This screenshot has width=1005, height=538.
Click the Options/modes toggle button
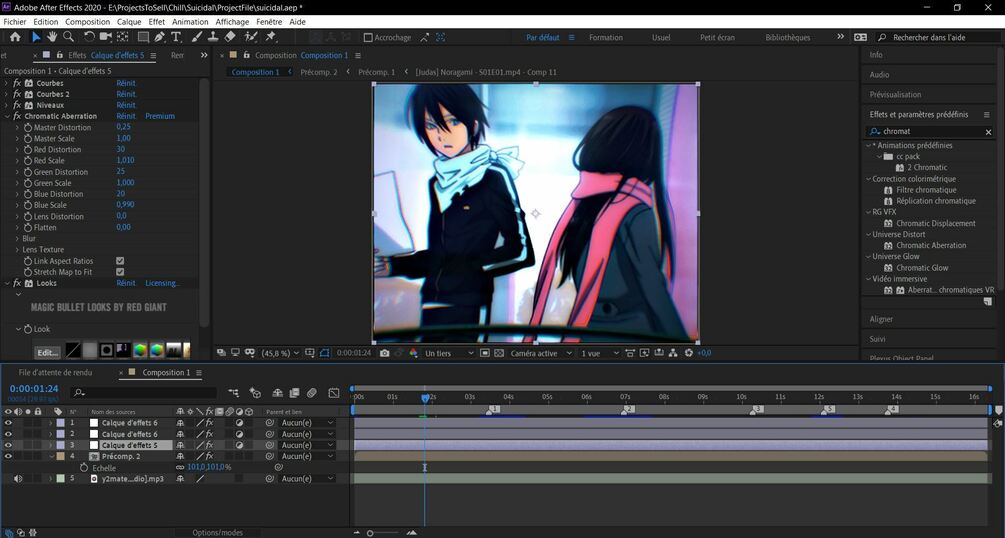click(x=218, y=533)
